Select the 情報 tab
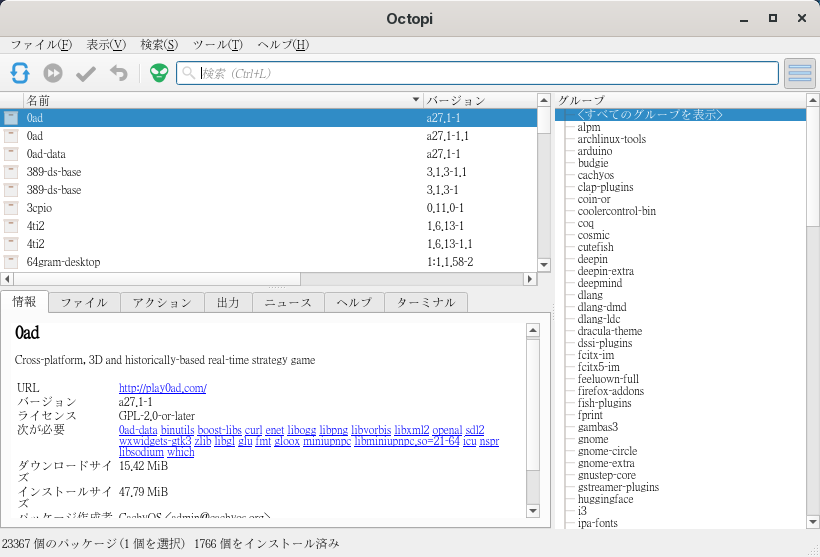820x557 pixels. coord(25,302)
